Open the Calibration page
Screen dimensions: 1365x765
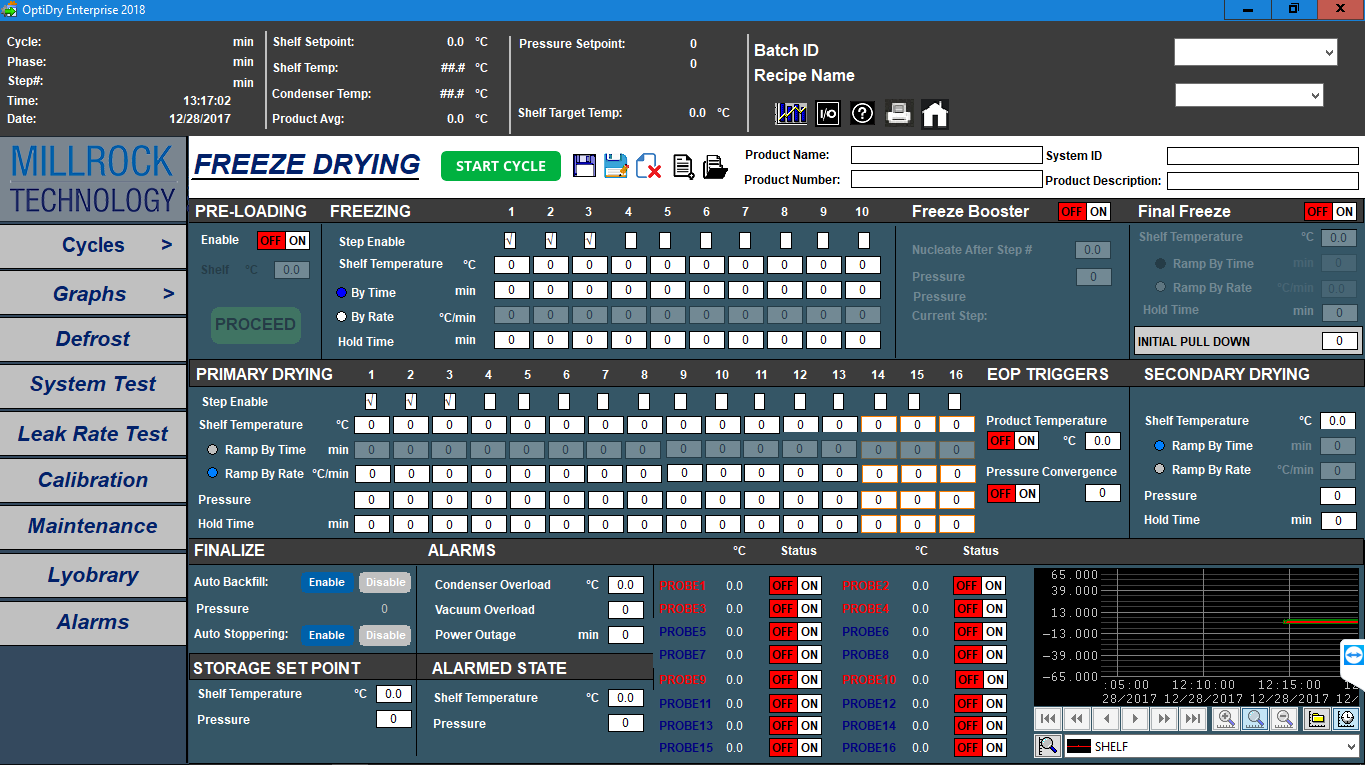(93, 480)
